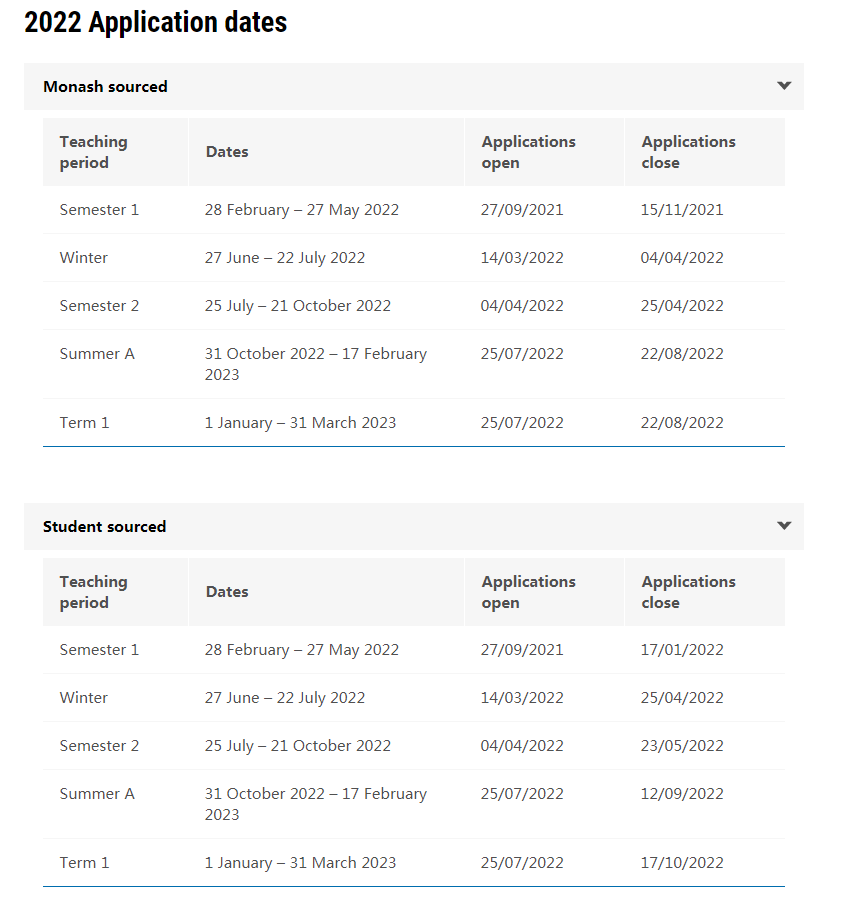
Task: Collapse the Monash sourced accordion chevron
Action: coord(784,86)
